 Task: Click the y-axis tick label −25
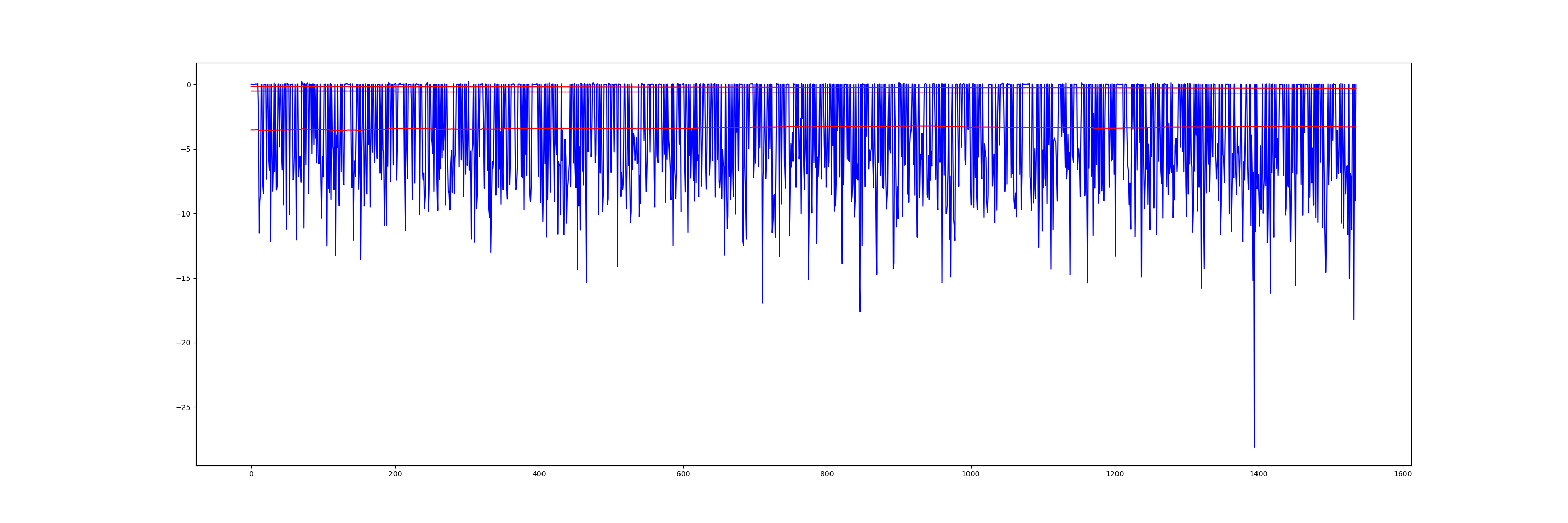pos(183,407)
